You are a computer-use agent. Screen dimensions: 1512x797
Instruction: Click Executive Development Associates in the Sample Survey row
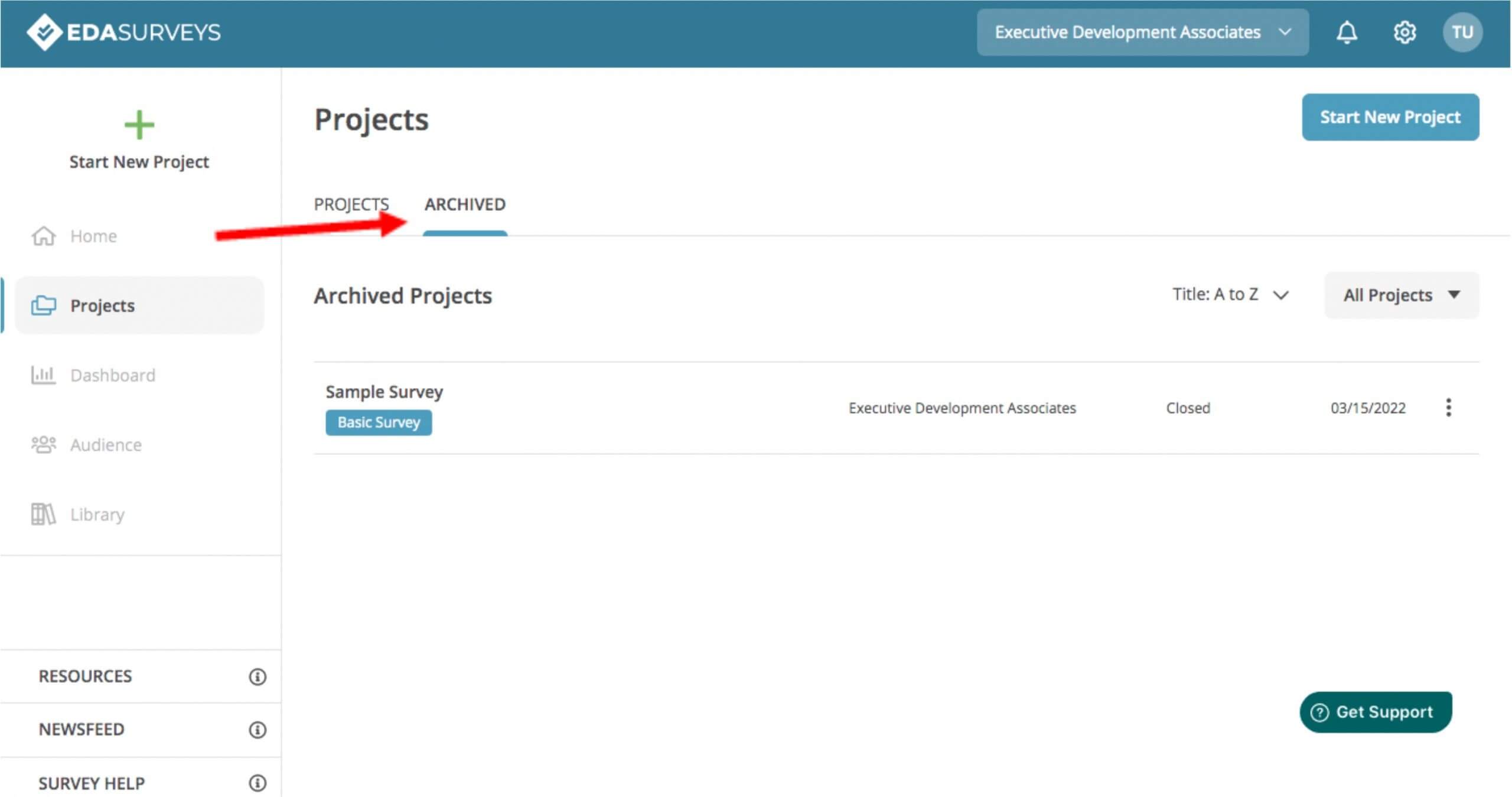[x=962, y=408]
